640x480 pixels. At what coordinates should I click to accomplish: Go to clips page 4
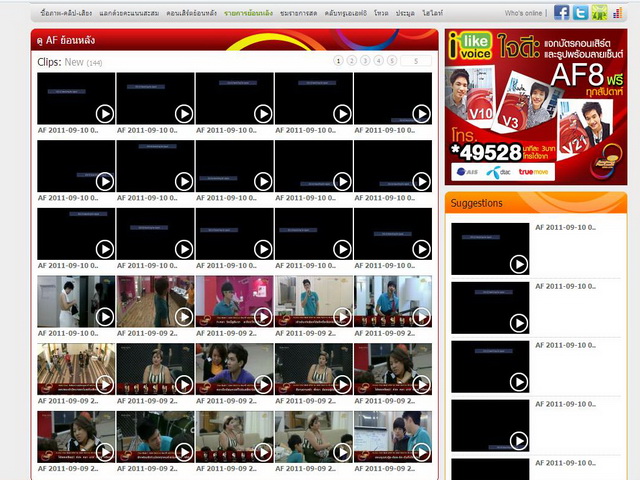pyautogui.click(x=378, y=61)
